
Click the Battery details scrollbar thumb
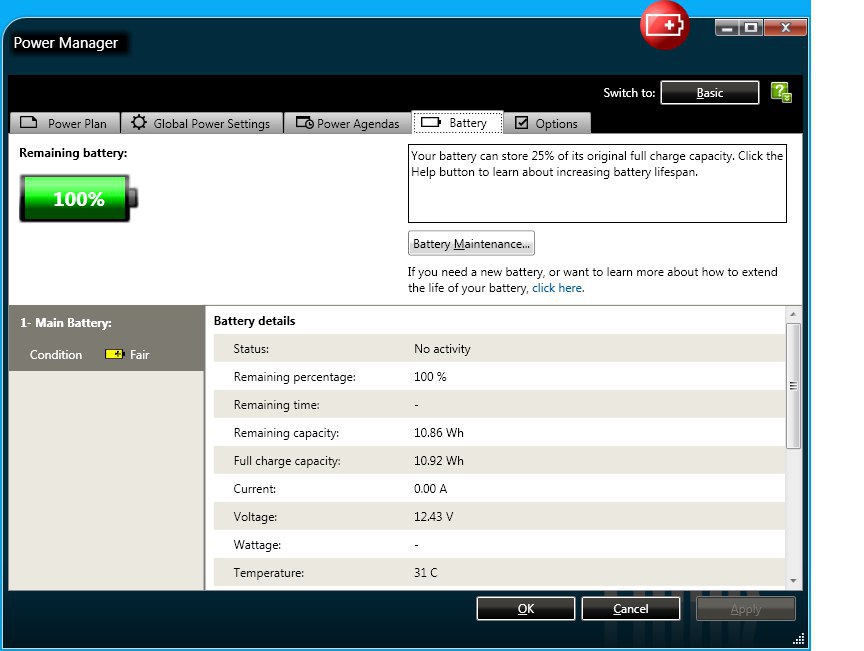pos(793,386)
